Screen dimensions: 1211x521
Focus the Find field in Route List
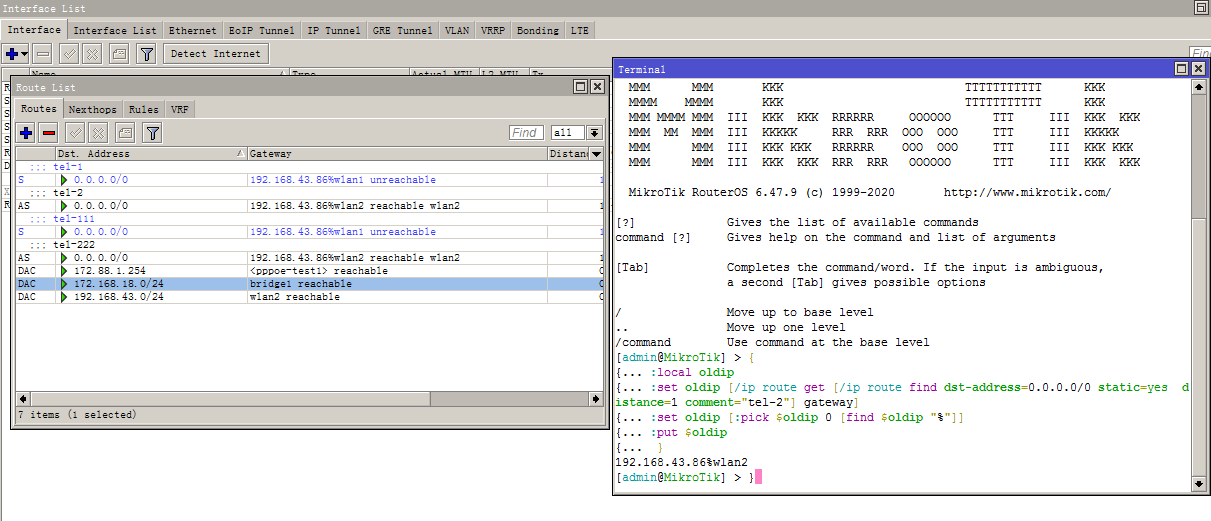tap(526, 132)
